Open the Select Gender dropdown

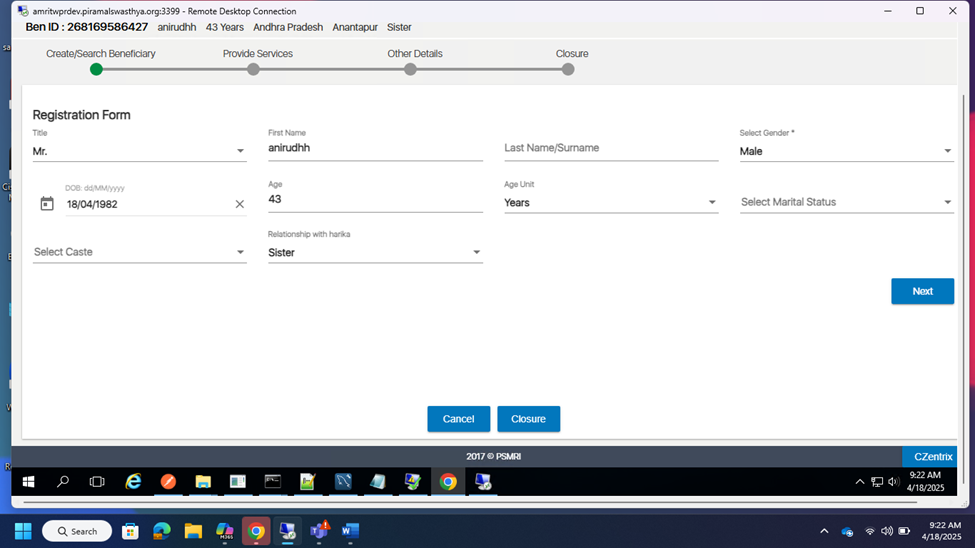(x=846, y=151)
